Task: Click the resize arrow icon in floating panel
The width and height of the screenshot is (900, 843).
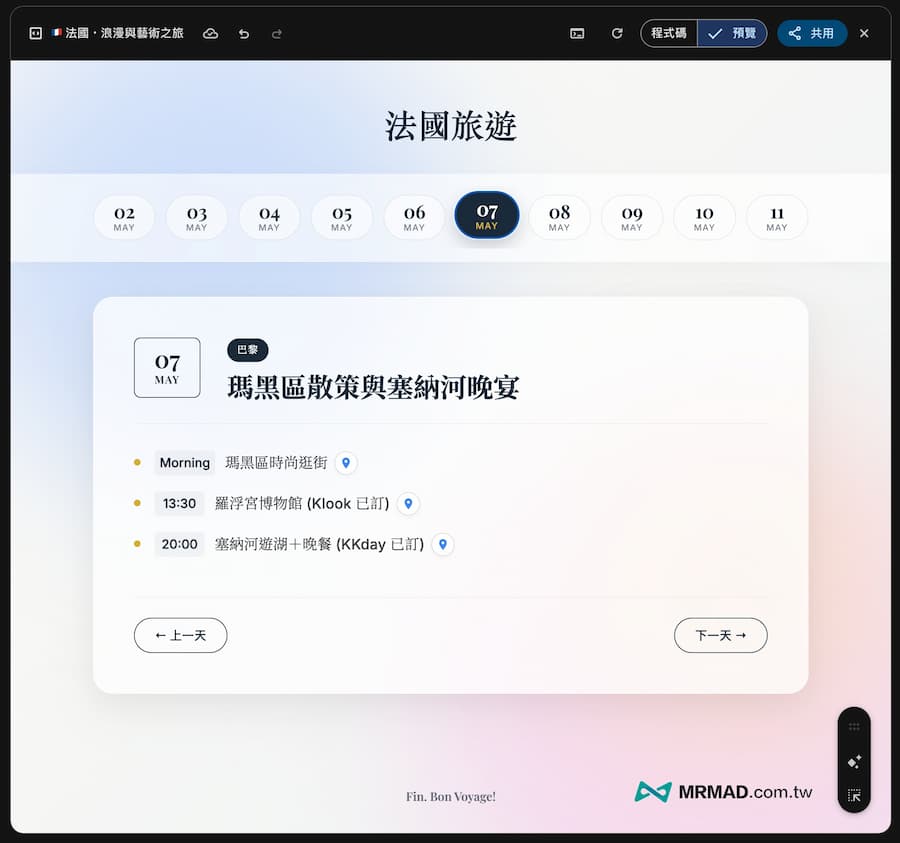Action: [854, 796]
